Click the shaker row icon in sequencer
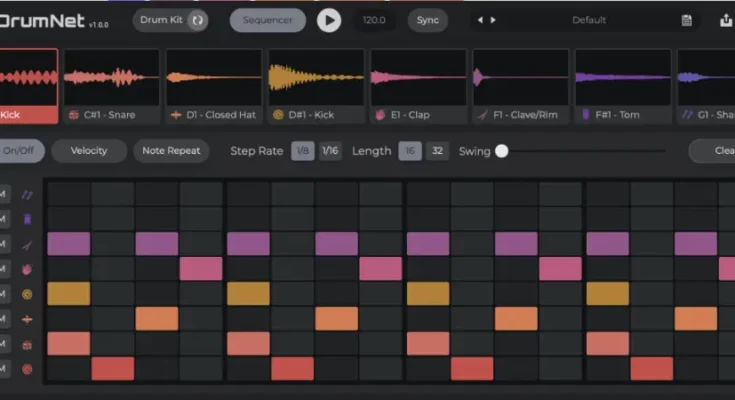The image size is (735, 400). (28, 194)
